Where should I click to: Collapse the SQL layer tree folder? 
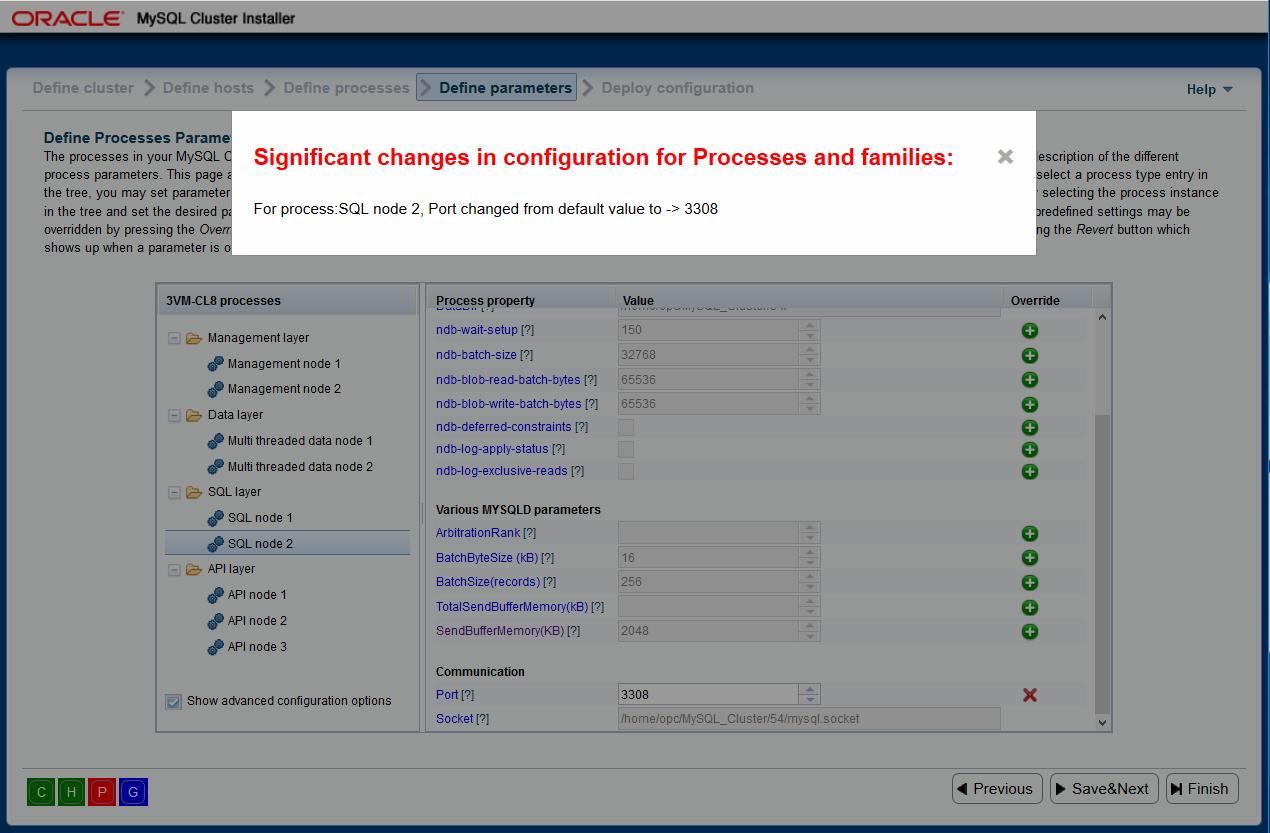coord(174,492)
